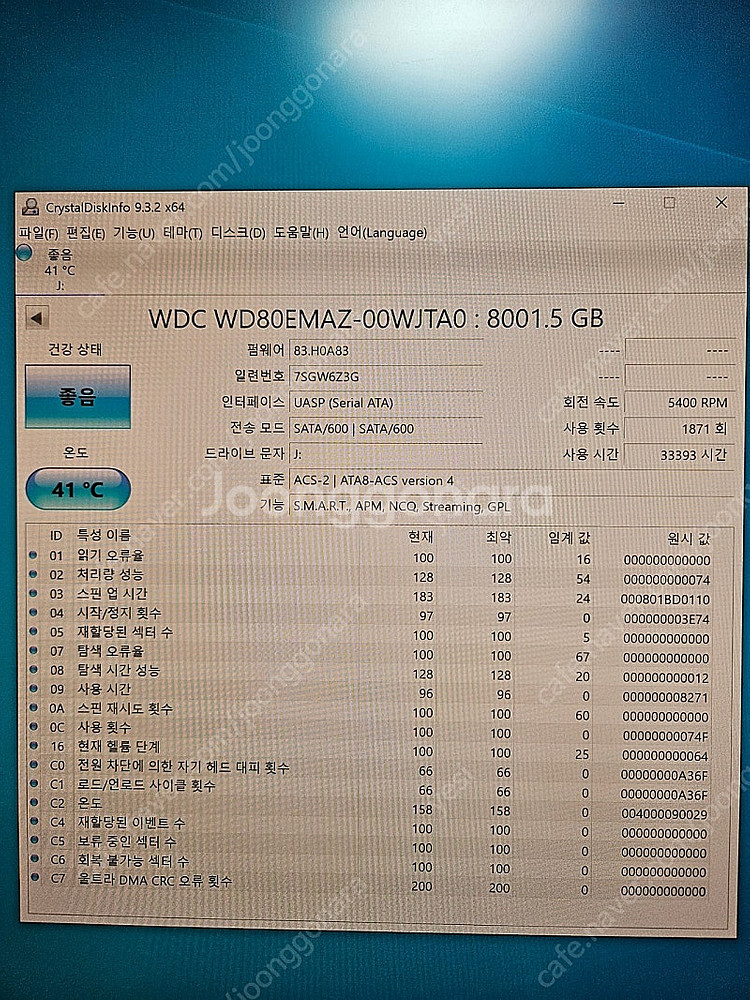Click status dot of row C2 온도

coord(34,802)
